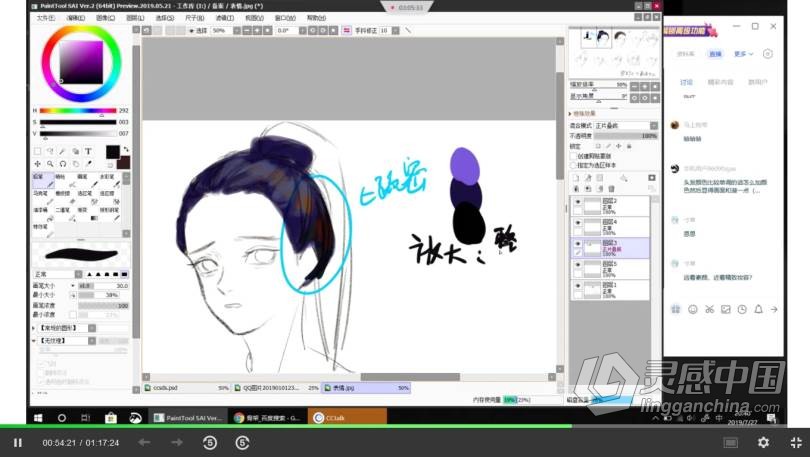Click the 不透明度 layer opacity slider
810x457 pixels.
[626, 136]
